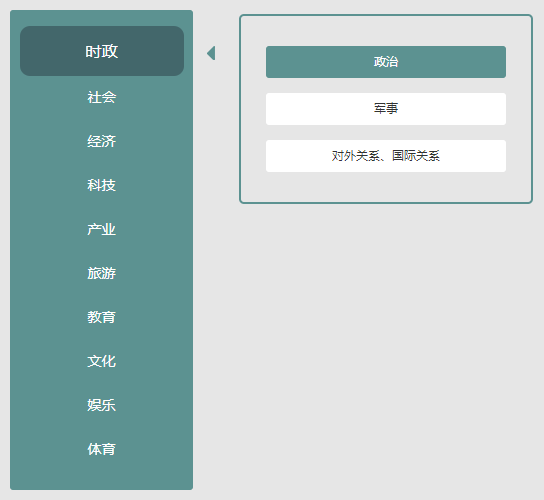This screenshot has height=500, width=544.
Task: Click the left-pointing triangle arrow
Action: coord(211,53)
